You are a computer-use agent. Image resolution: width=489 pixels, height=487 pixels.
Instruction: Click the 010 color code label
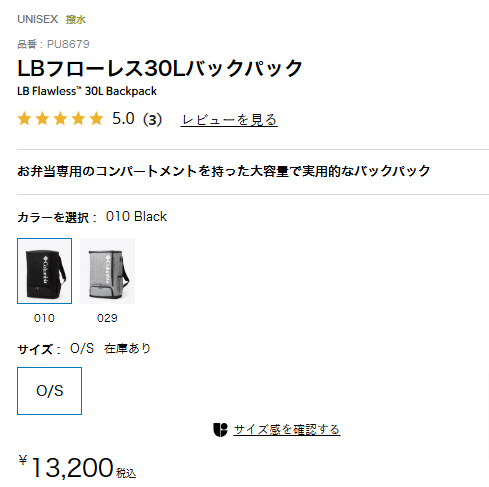(x=44, y=318)
